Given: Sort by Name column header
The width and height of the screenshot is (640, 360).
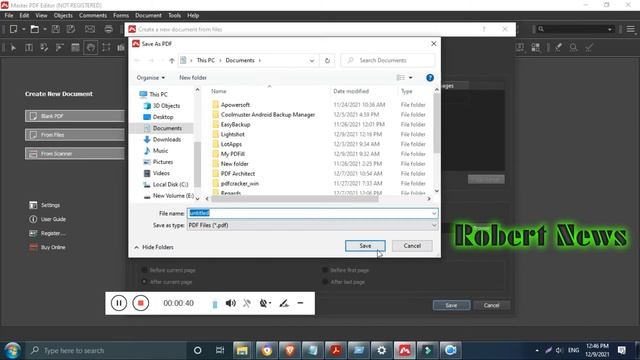Looking at the screenshot, I should (219, 91).
